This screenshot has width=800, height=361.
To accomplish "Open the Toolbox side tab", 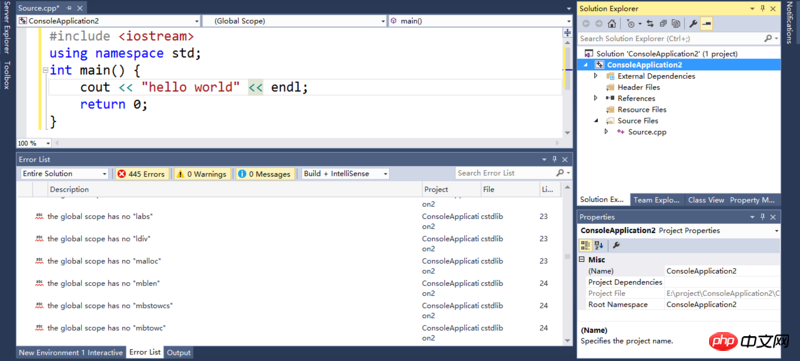I will point(7,75).
